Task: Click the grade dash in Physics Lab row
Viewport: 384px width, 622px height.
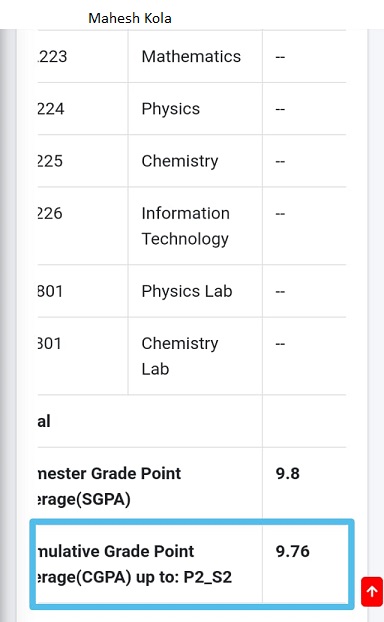Action: pyautogui.click(x=280, y=292)
